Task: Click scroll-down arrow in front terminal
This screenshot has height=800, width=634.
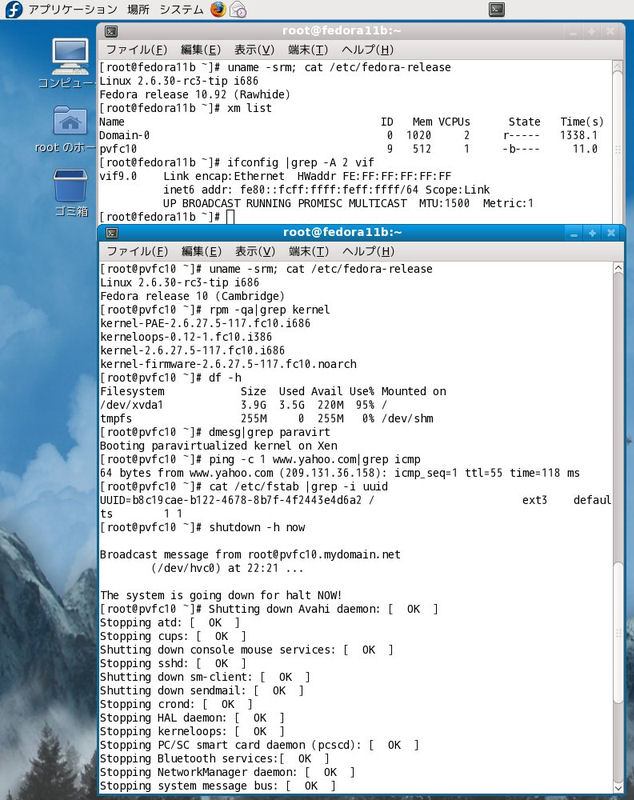Action: pos(618,788)
